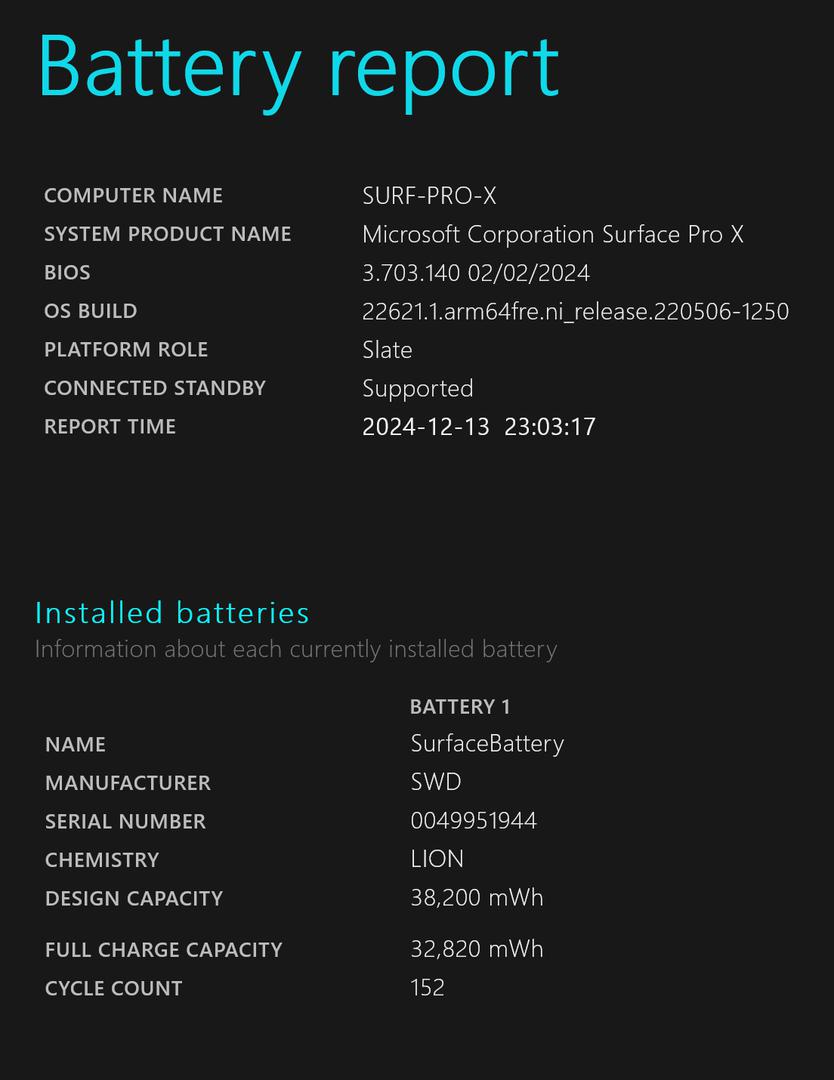Click the cycle count value 152
The image size is (834, 1080).
click(x=427, y=987)
